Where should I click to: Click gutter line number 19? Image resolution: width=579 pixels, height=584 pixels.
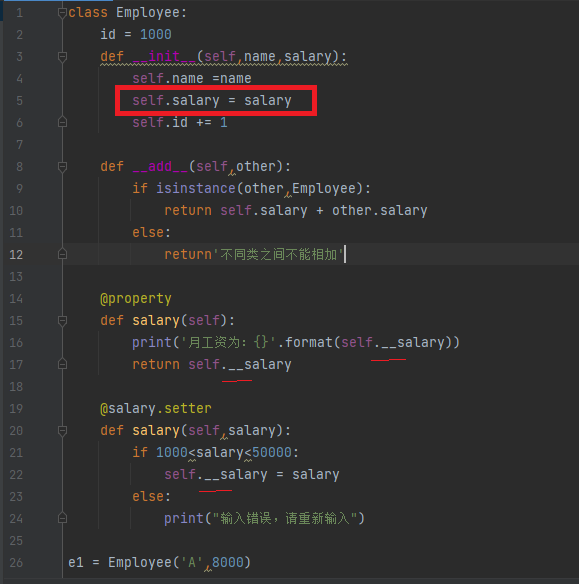(x=16, y=409)
